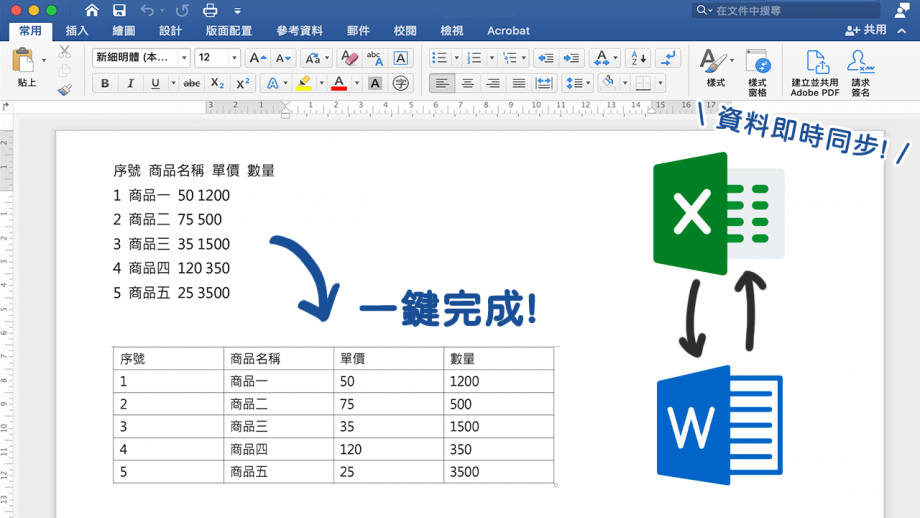This screenshot has height=518, width=920.
Task: Click the Asian layout A icon
Action: pos(601,57)
